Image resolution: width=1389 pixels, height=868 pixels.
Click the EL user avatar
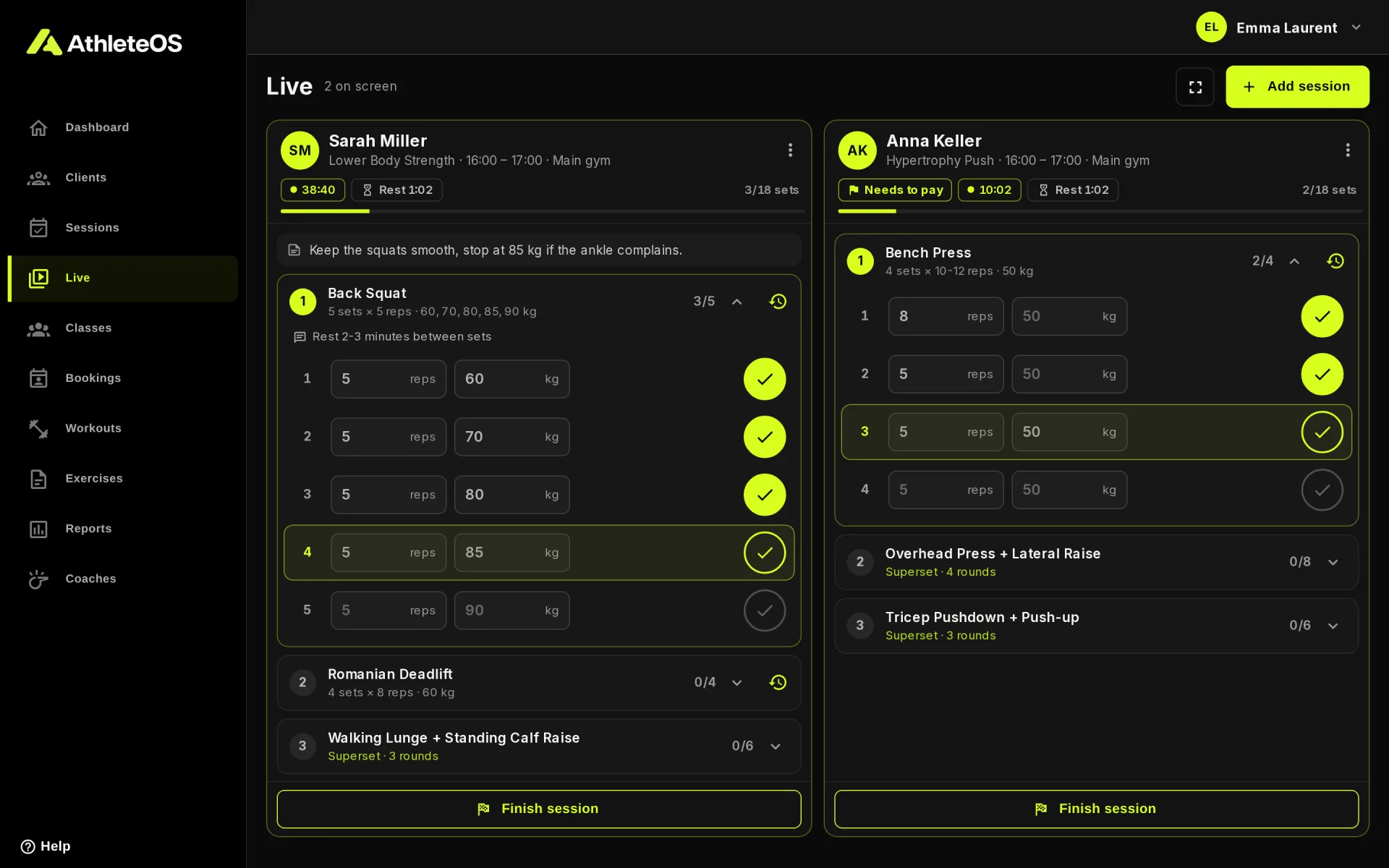(1211, 27)
